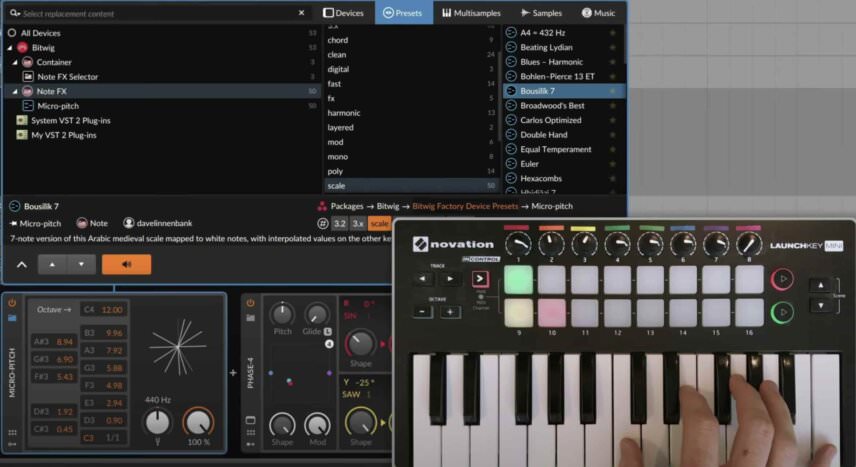856x467 pixels.
Task: Collapse the preset info pane chevron
Action: 22,265
